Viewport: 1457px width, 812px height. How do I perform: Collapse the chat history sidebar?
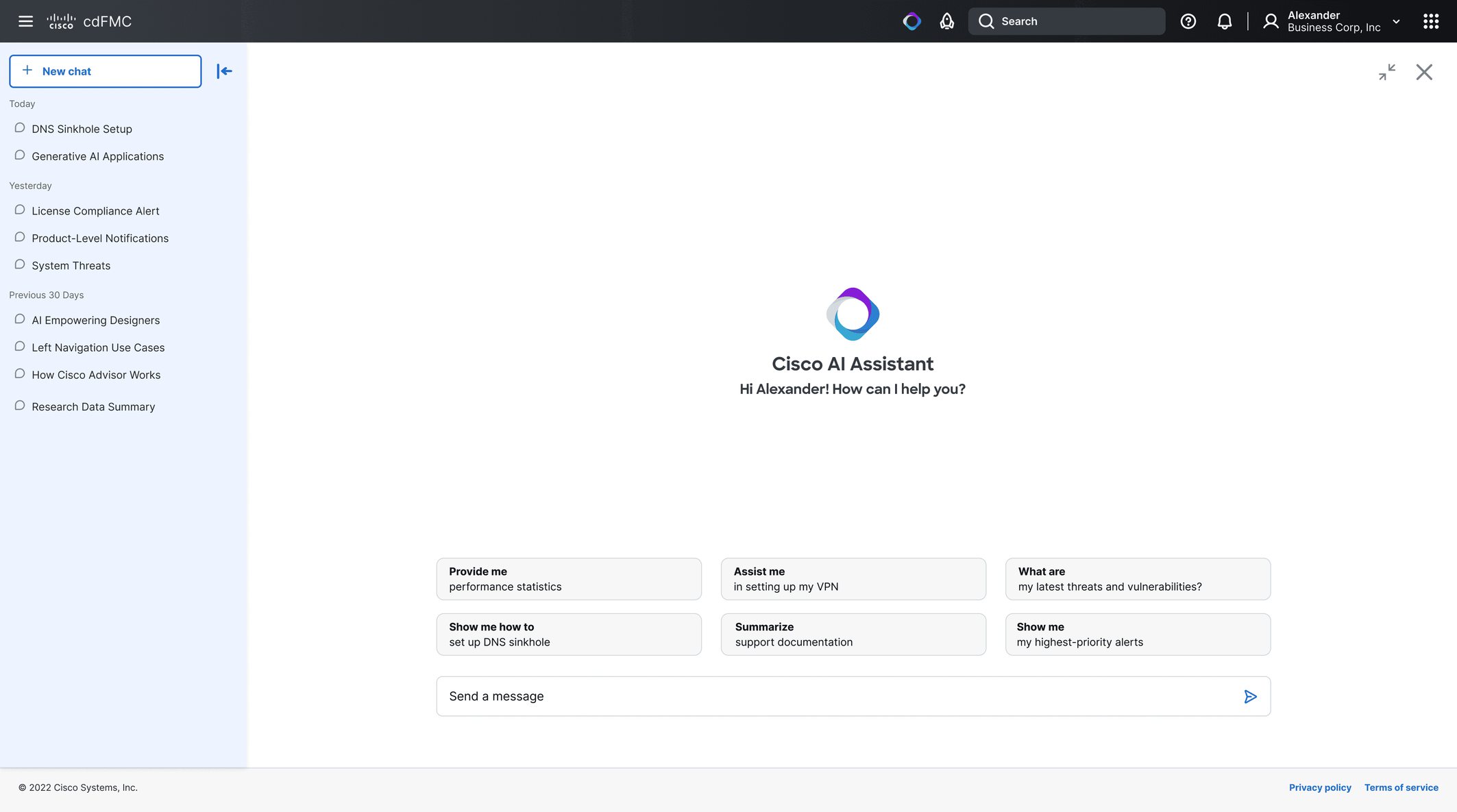click(x=224, y=71)
